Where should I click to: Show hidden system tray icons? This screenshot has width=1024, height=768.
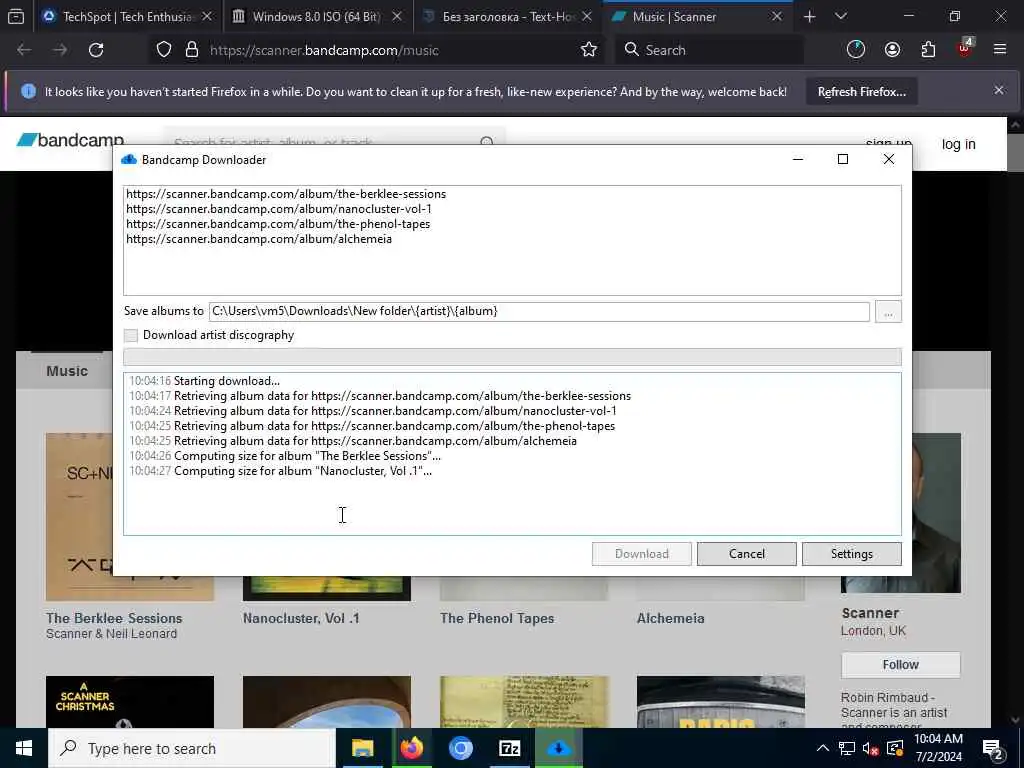click(823, 748)
